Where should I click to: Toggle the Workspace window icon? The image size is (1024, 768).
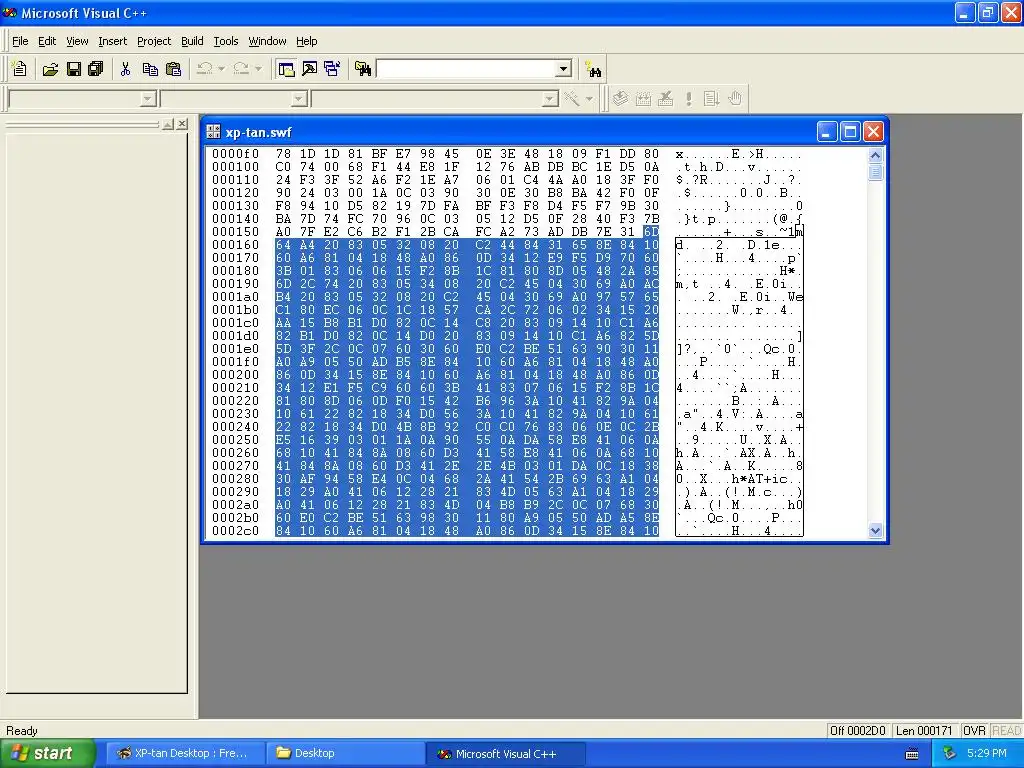coord(286,69)
